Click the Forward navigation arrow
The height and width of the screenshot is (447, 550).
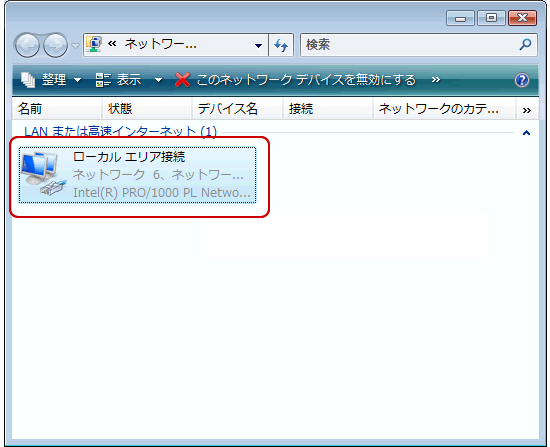point(55,45)
